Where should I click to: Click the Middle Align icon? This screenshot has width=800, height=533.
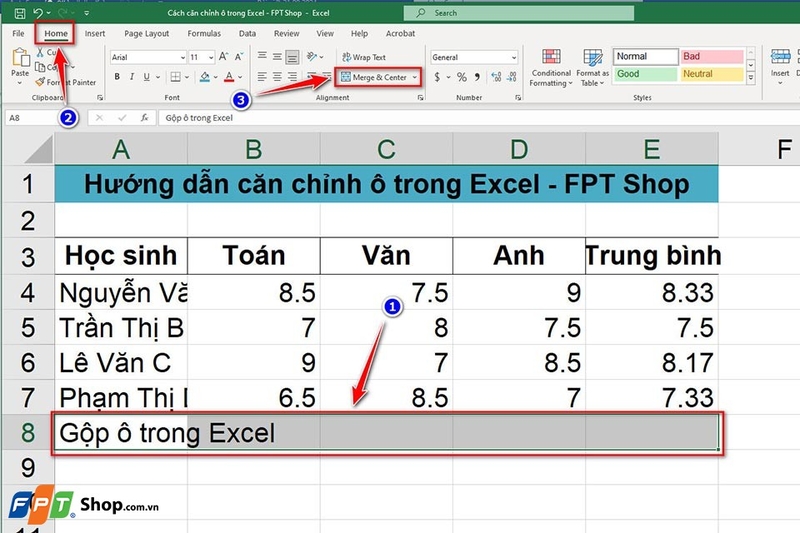point(277,57)
